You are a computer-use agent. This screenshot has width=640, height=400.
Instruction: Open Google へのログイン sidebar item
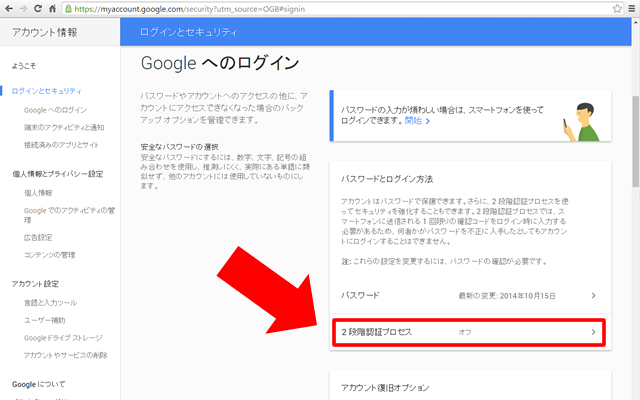pyautogui.click(x=55, y=110)
